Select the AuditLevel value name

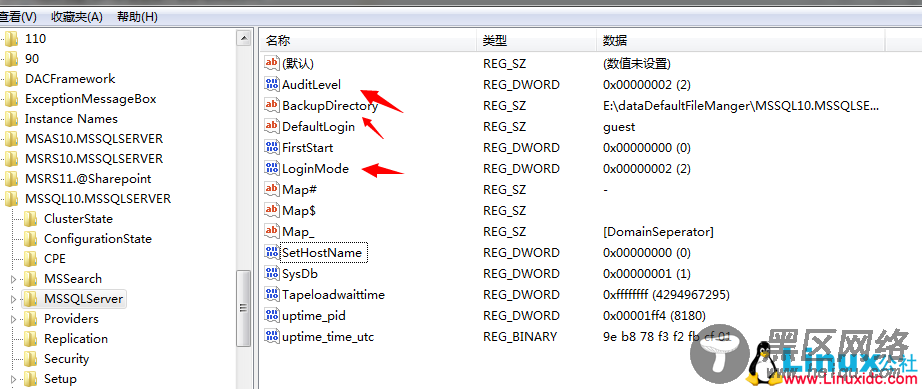311,85
